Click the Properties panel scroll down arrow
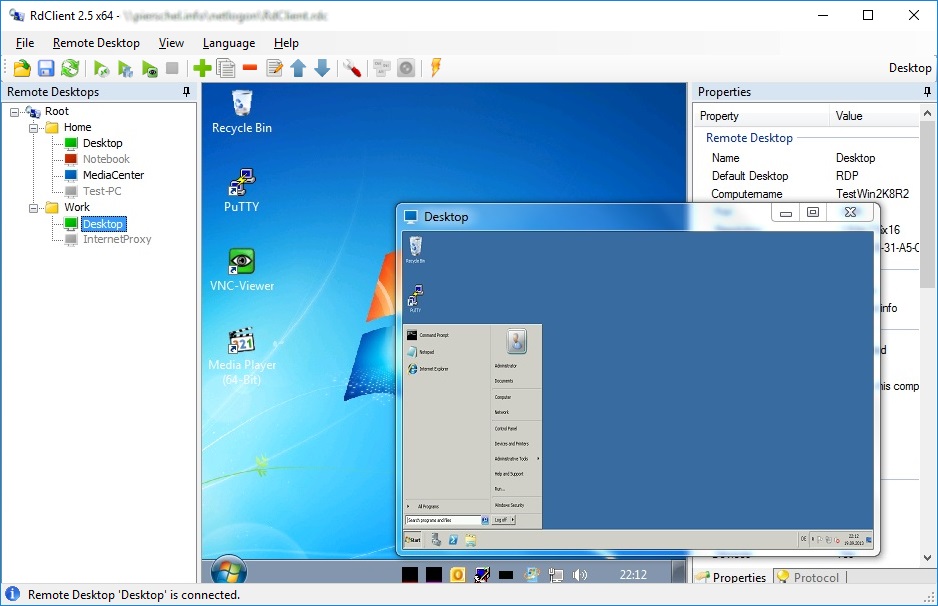Viewport: 938px width, 606px height. click(927, 558)
